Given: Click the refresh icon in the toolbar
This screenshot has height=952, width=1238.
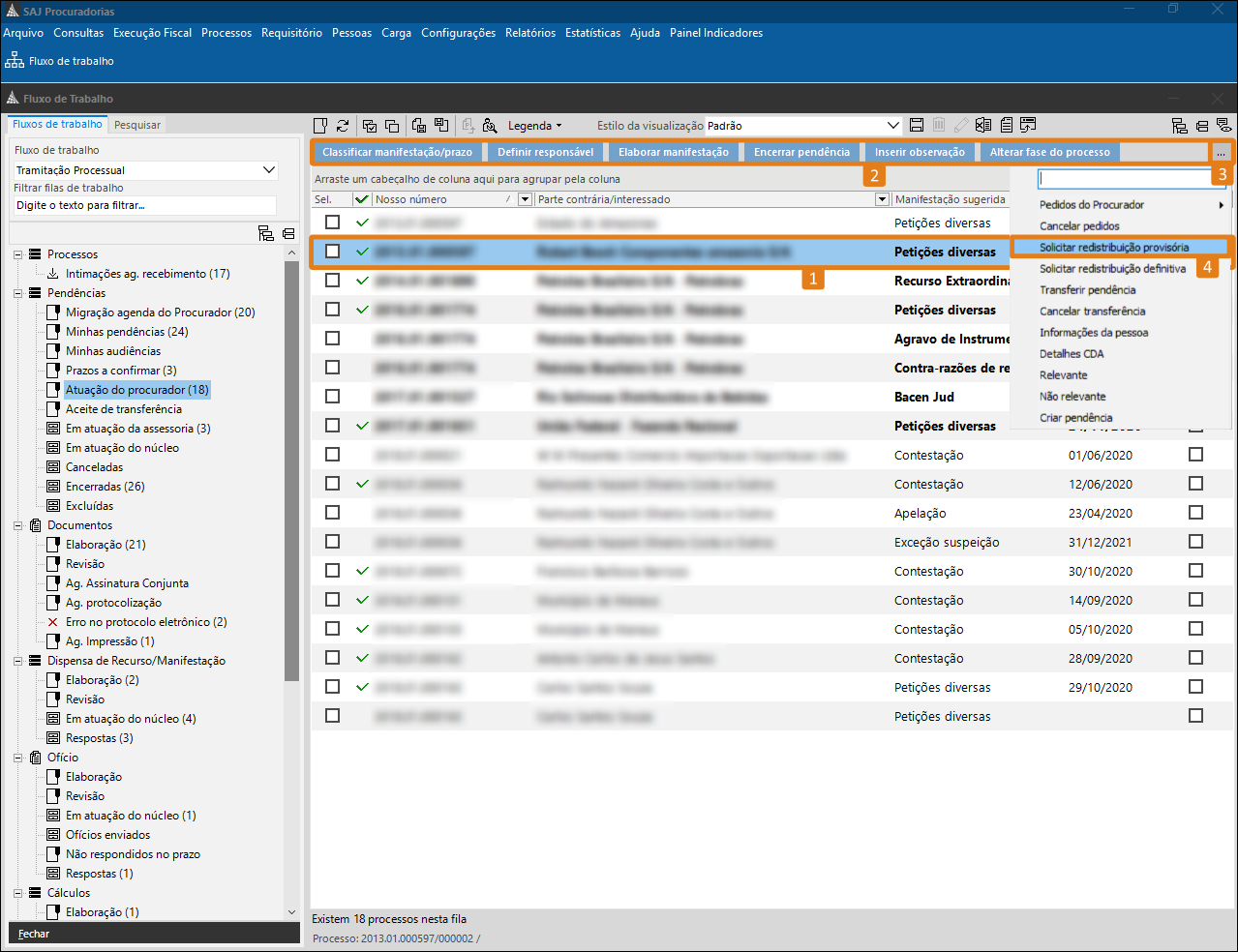Looking at the screenshot, I should (x=343, y=126).
